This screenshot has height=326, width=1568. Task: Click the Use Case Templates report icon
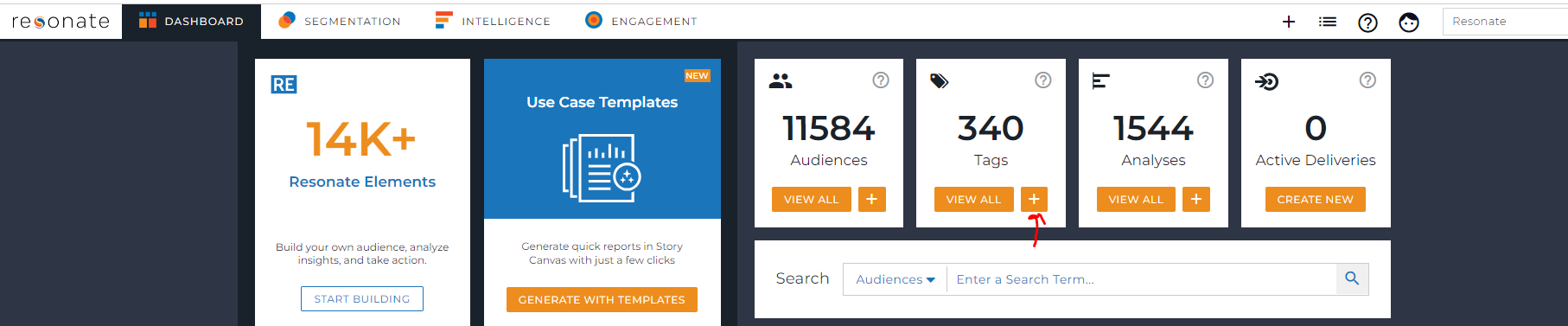pos(602,168)
